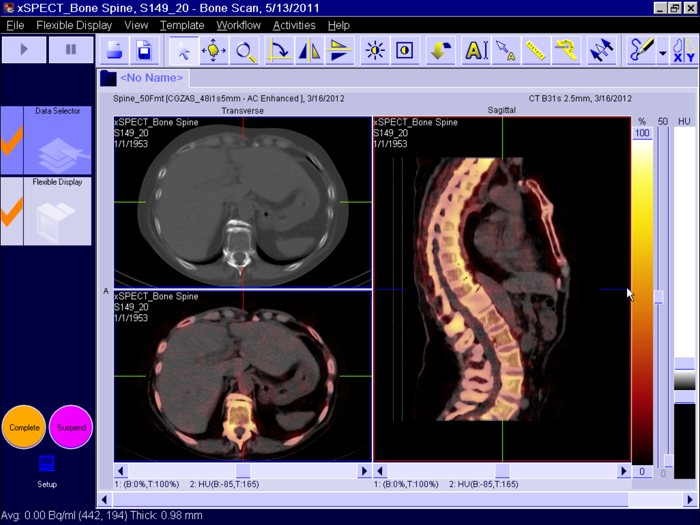Image resolution: width=700 pixels, height=525 pixels.
Task: Activate the pan/move tool
Action: (213, 50)
